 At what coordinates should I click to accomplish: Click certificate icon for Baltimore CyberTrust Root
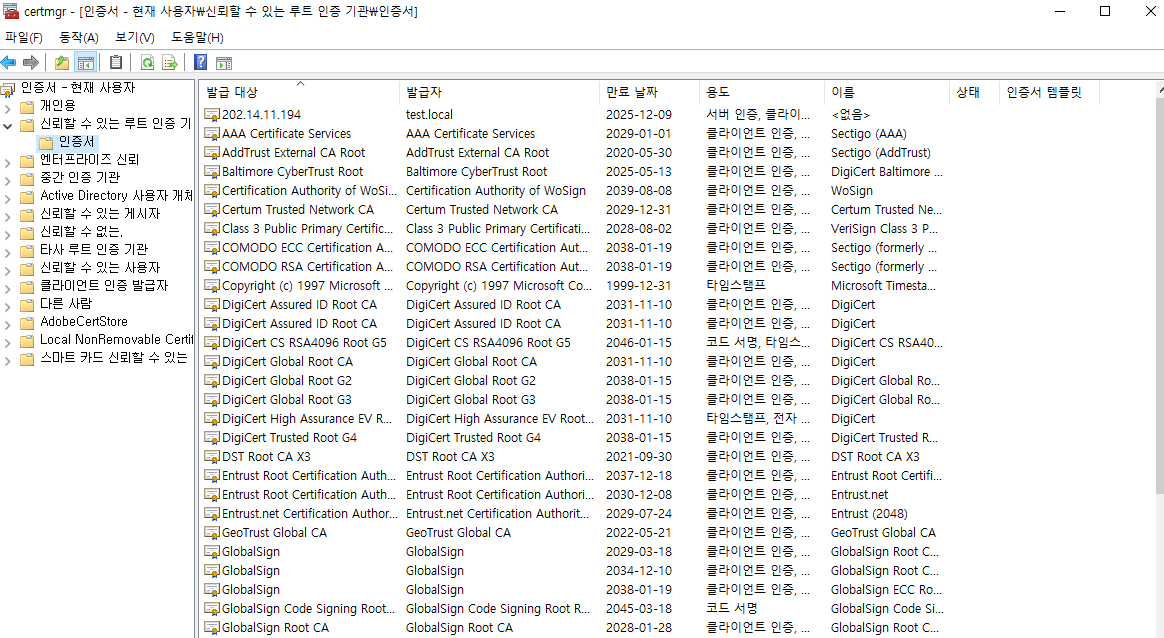point(212,172)
